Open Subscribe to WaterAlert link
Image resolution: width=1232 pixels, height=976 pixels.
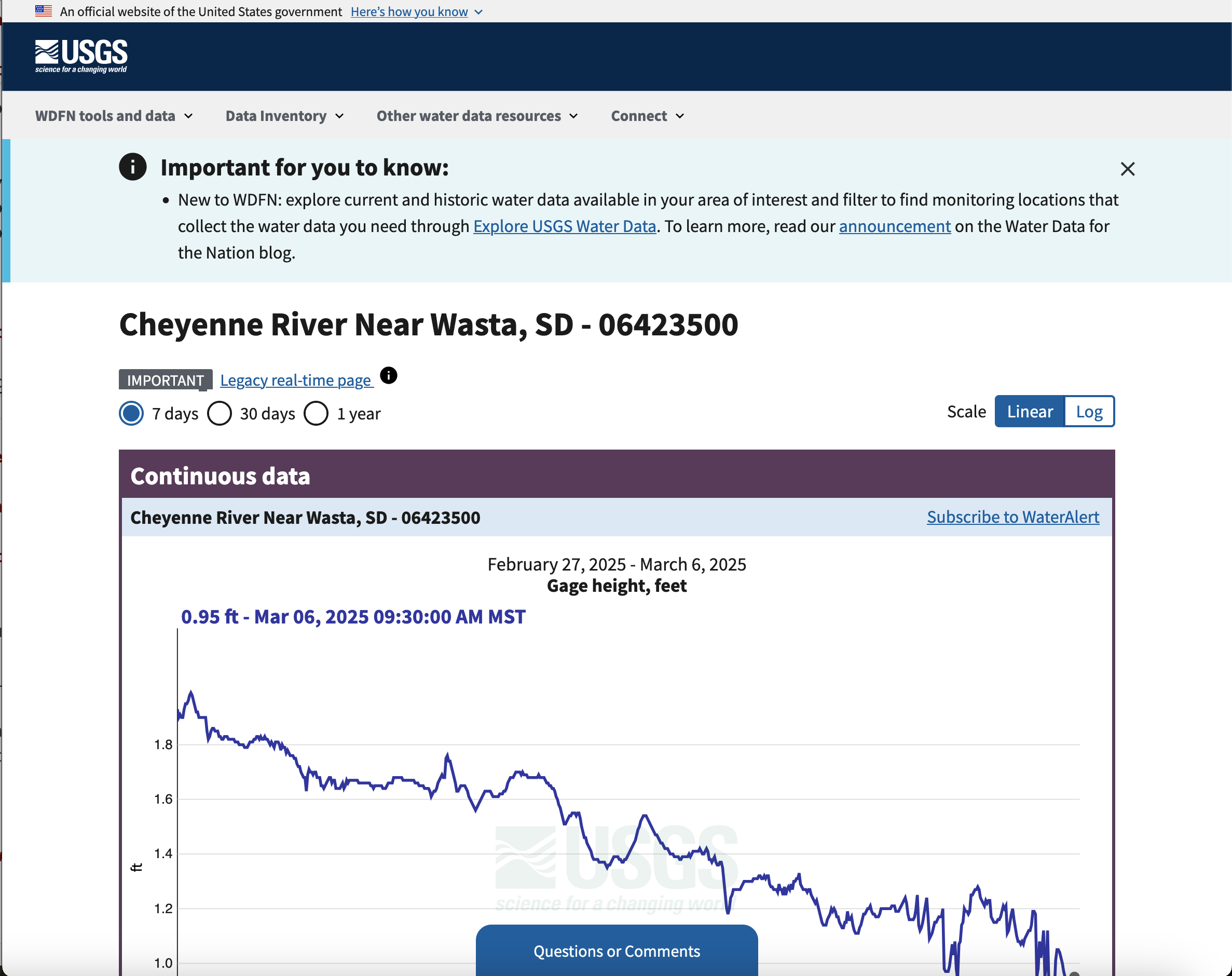(1012, 517)
